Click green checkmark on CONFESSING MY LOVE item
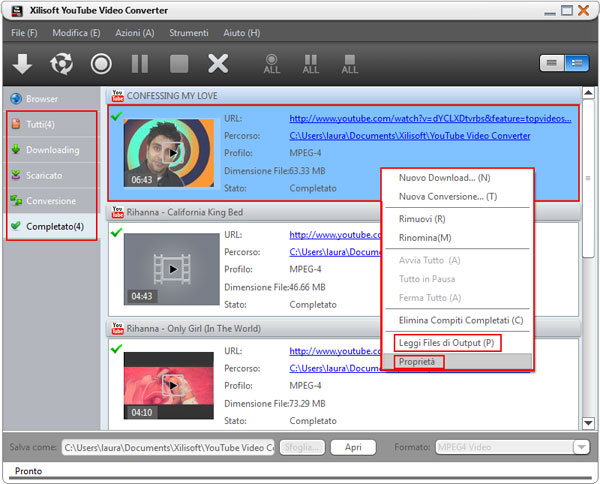This screenshot has height=484, width=600. coord(116,116)
